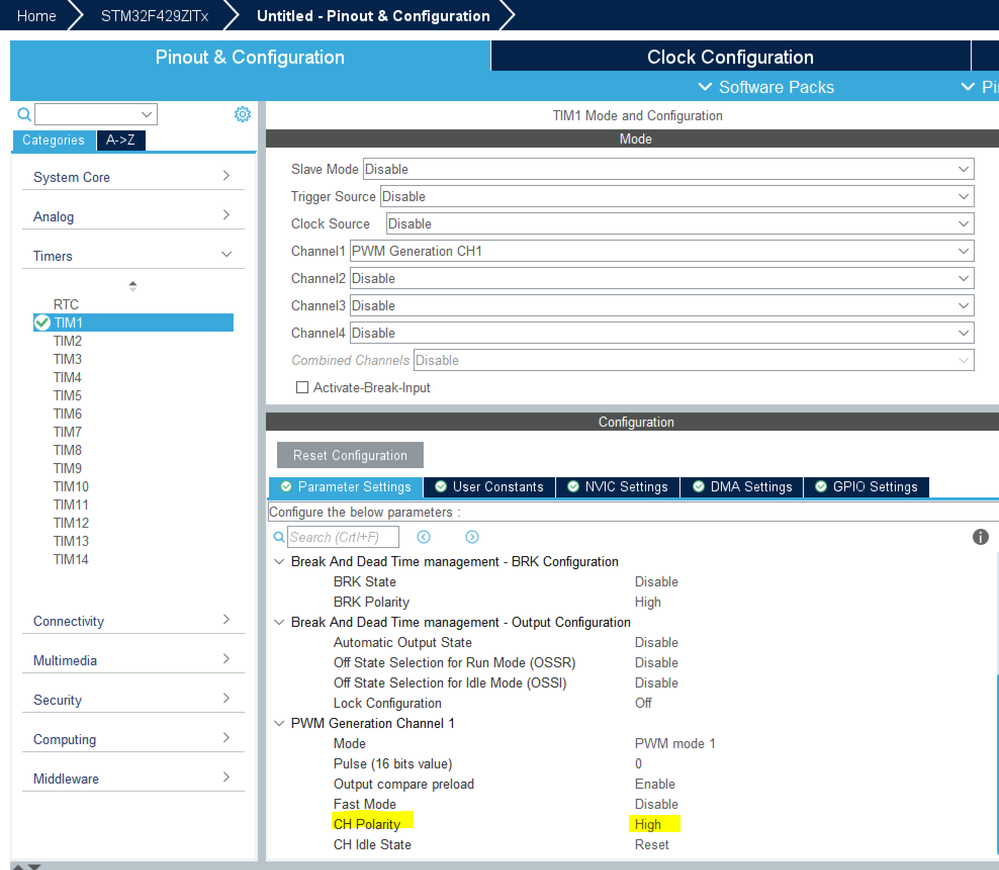Click the previous search result arrow icon
This screenshot has height=870, width=999.
coord(424,537)
